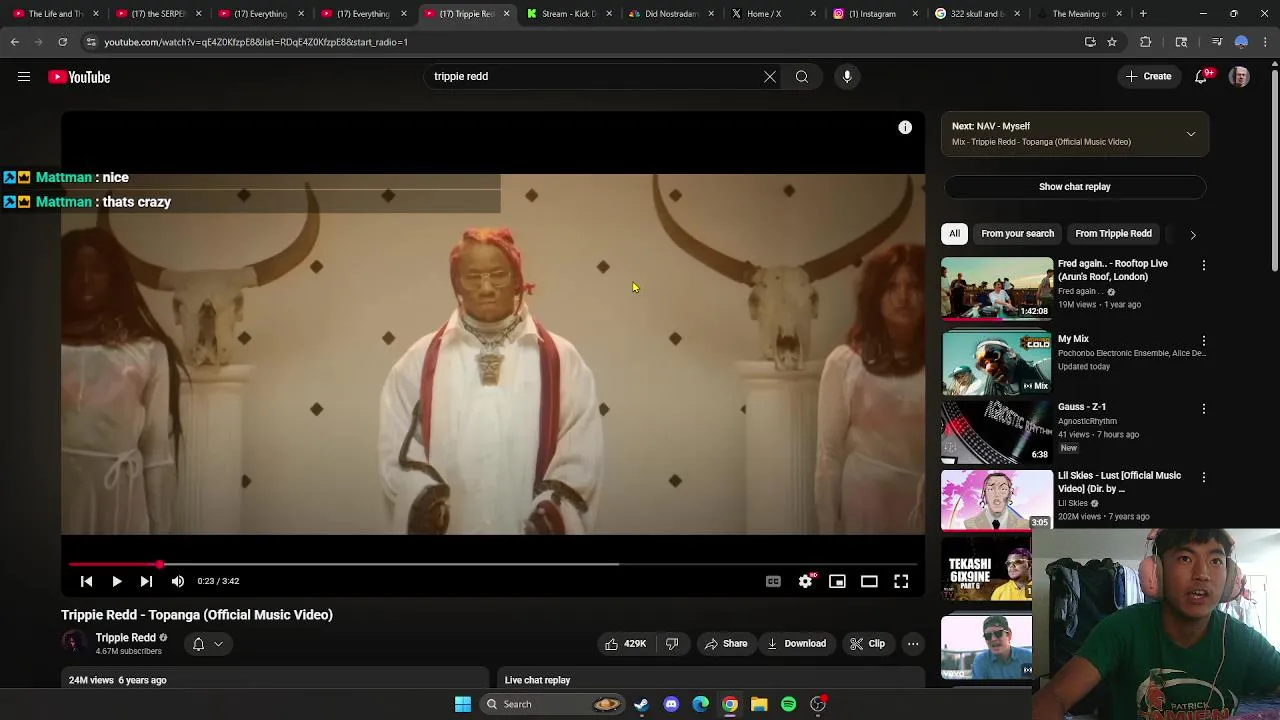1280x720 pixels.
Task: Select From your search chip
Action: [x=1017, y=234]
